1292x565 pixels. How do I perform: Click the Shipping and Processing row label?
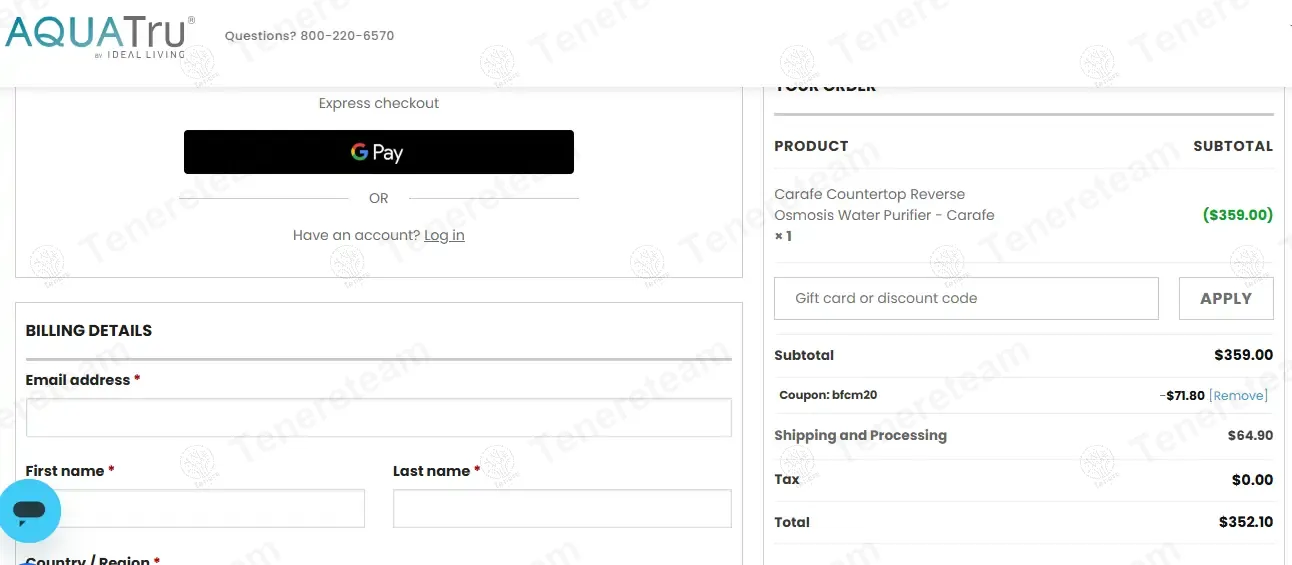(x=860, y=435)
